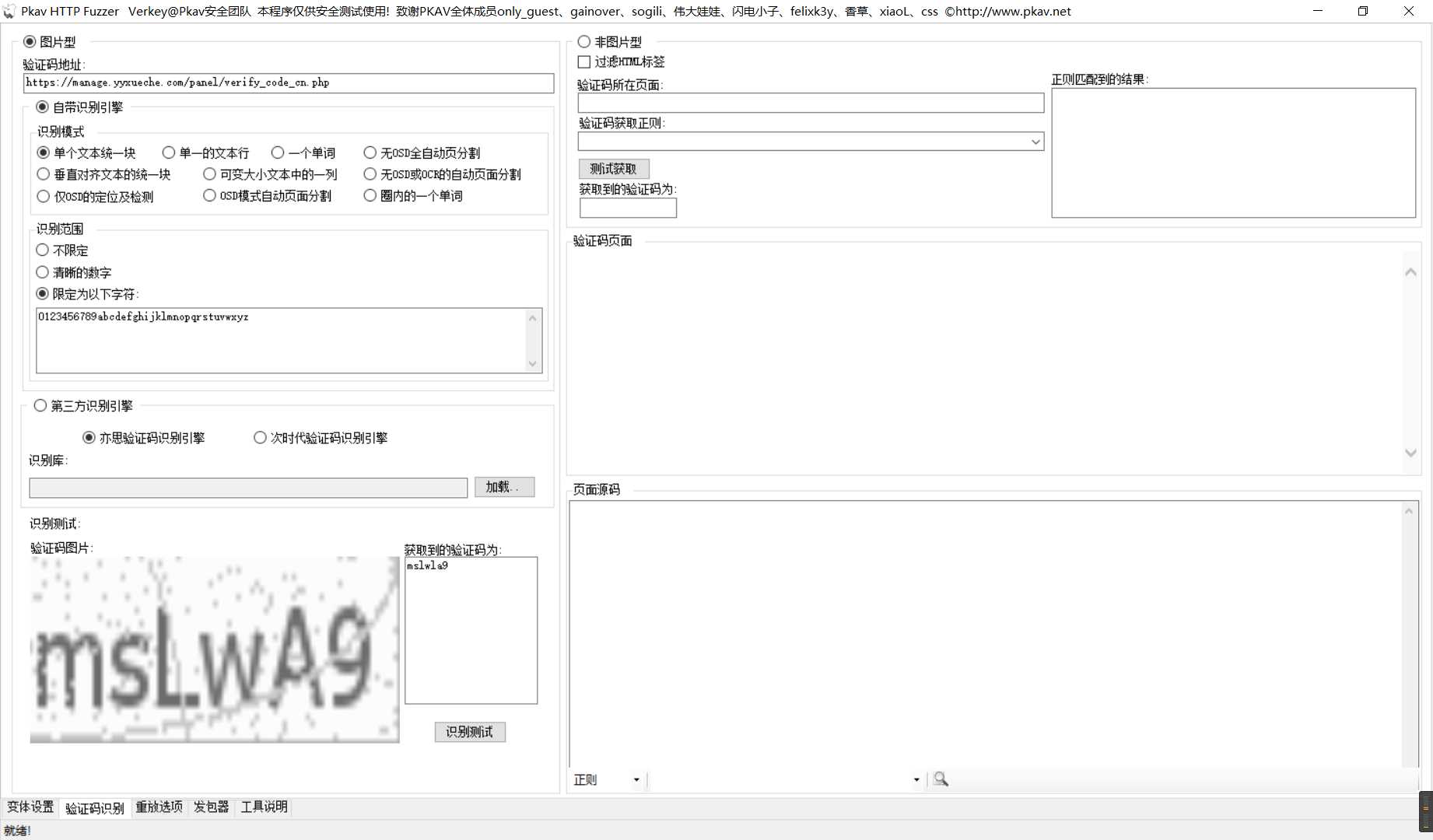Choose OSD模式自动页面分割 mode

coord(209,196)
